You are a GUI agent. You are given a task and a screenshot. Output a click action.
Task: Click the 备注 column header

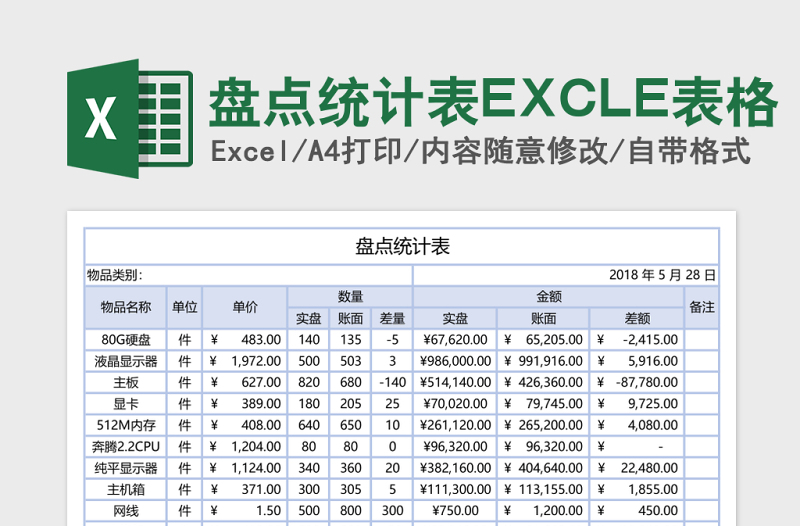(x=702, y=307)
